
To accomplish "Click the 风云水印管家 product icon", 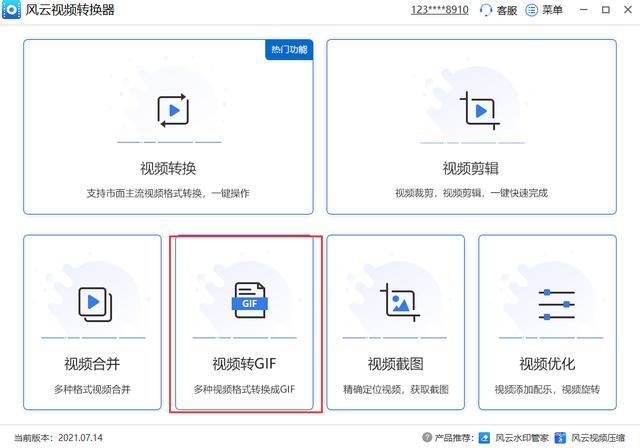I will (484, 438).
